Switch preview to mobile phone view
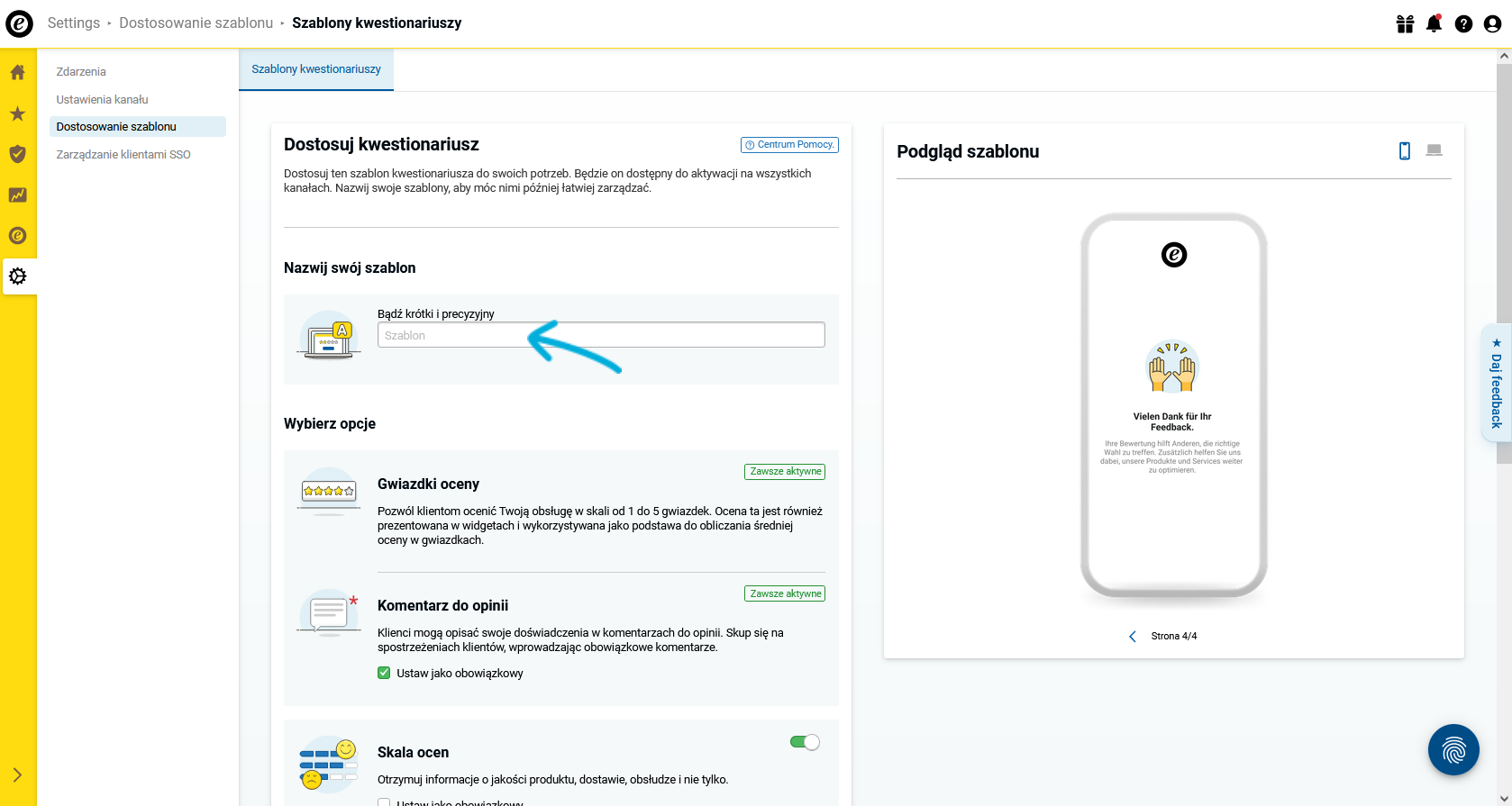The width and height of the screenshot is (1512, 806). coord(1404,150)
